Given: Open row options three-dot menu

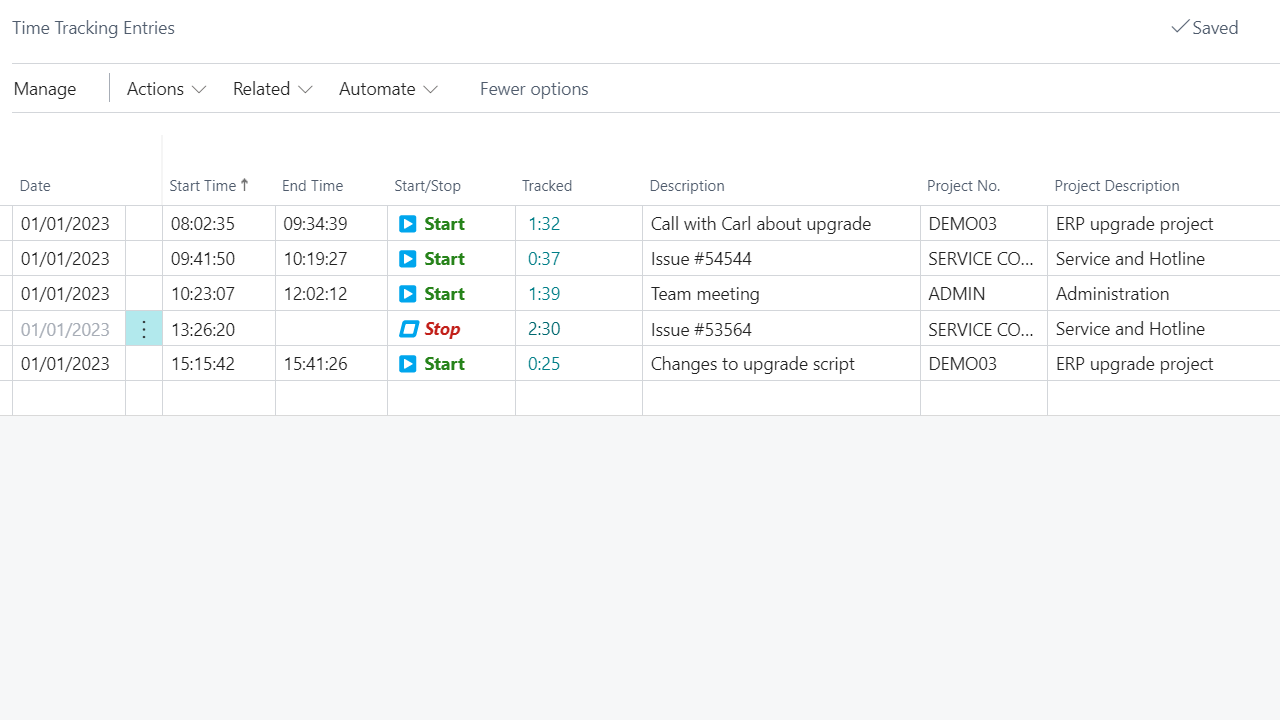Looking at the screenshot, I should [144, 329].
